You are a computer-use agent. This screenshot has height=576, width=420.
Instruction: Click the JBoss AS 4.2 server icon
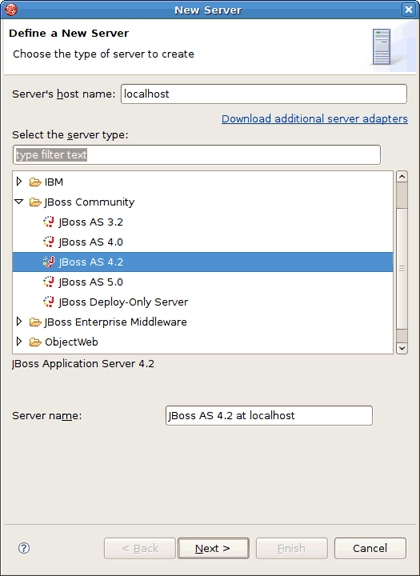49,262
